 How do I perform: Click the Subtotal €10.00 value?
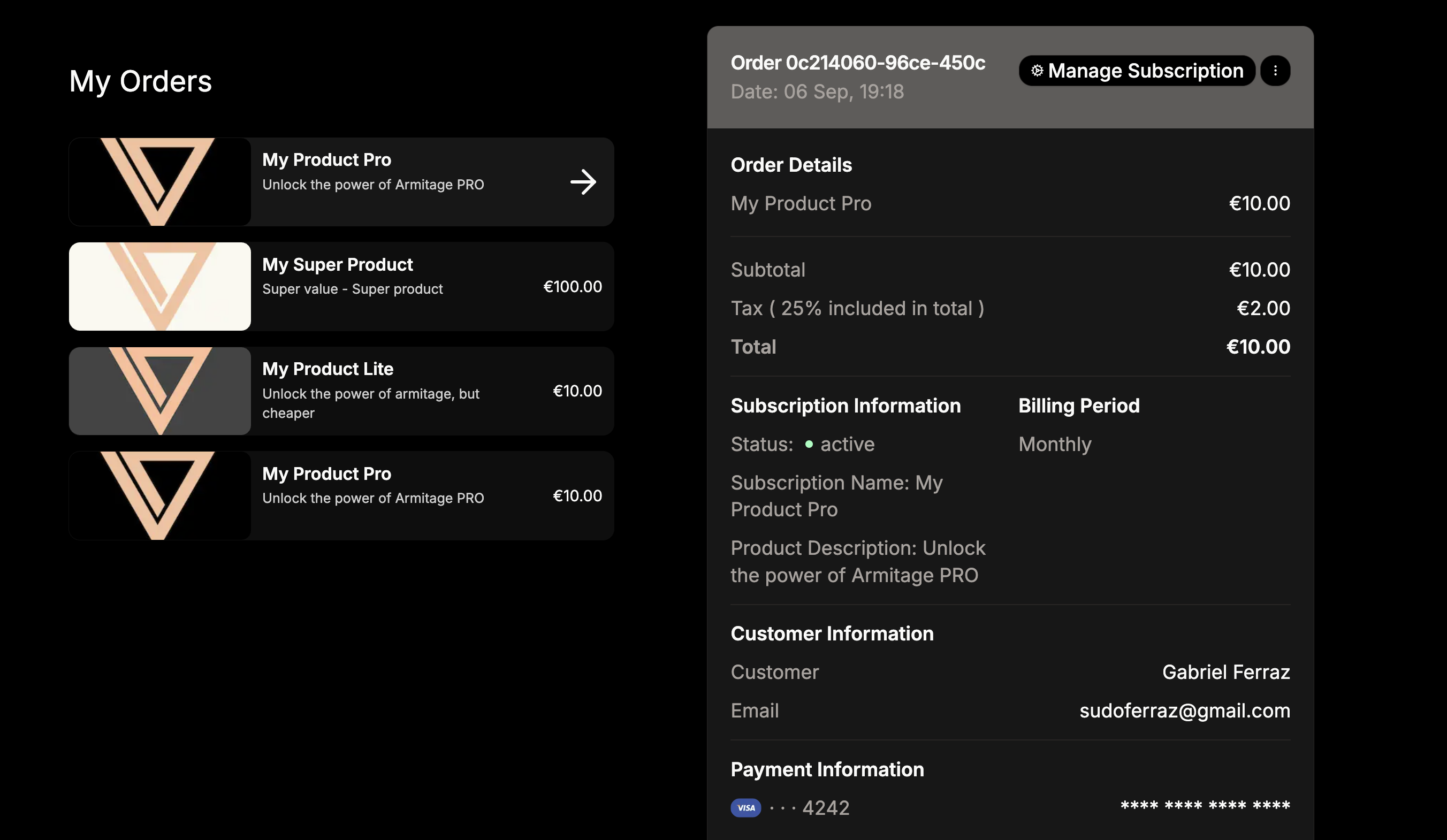point(1259,270)
